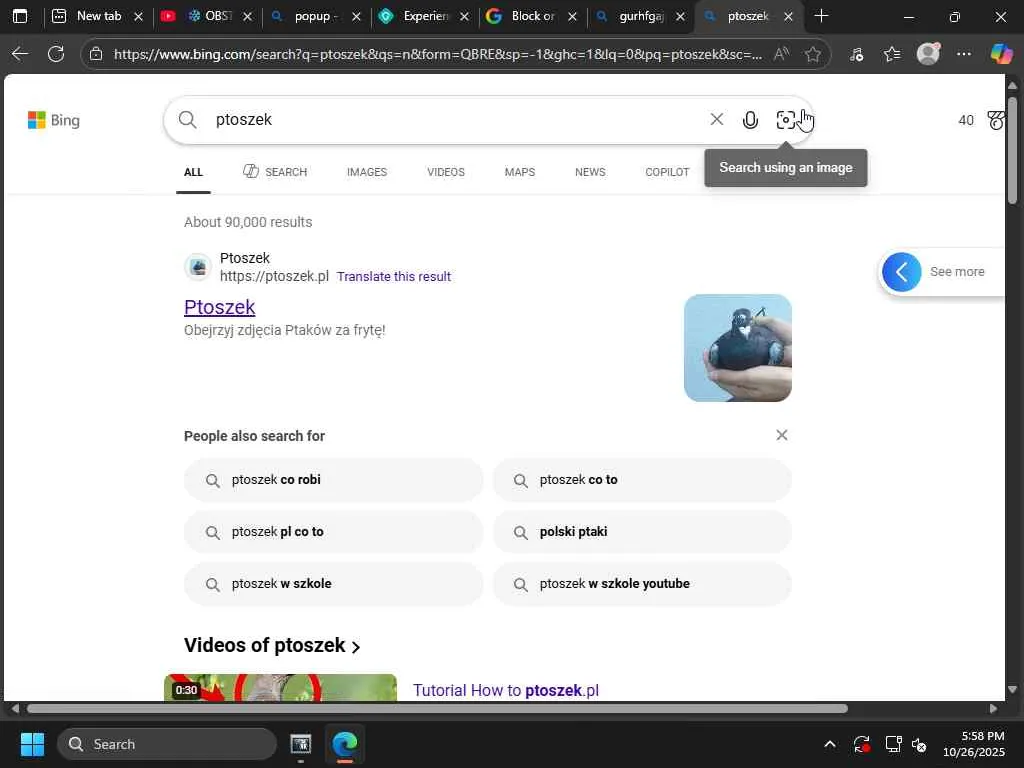Open a new tab with plus button
This screenshot has width=1024, height=768.
click(x=822, y=16)
